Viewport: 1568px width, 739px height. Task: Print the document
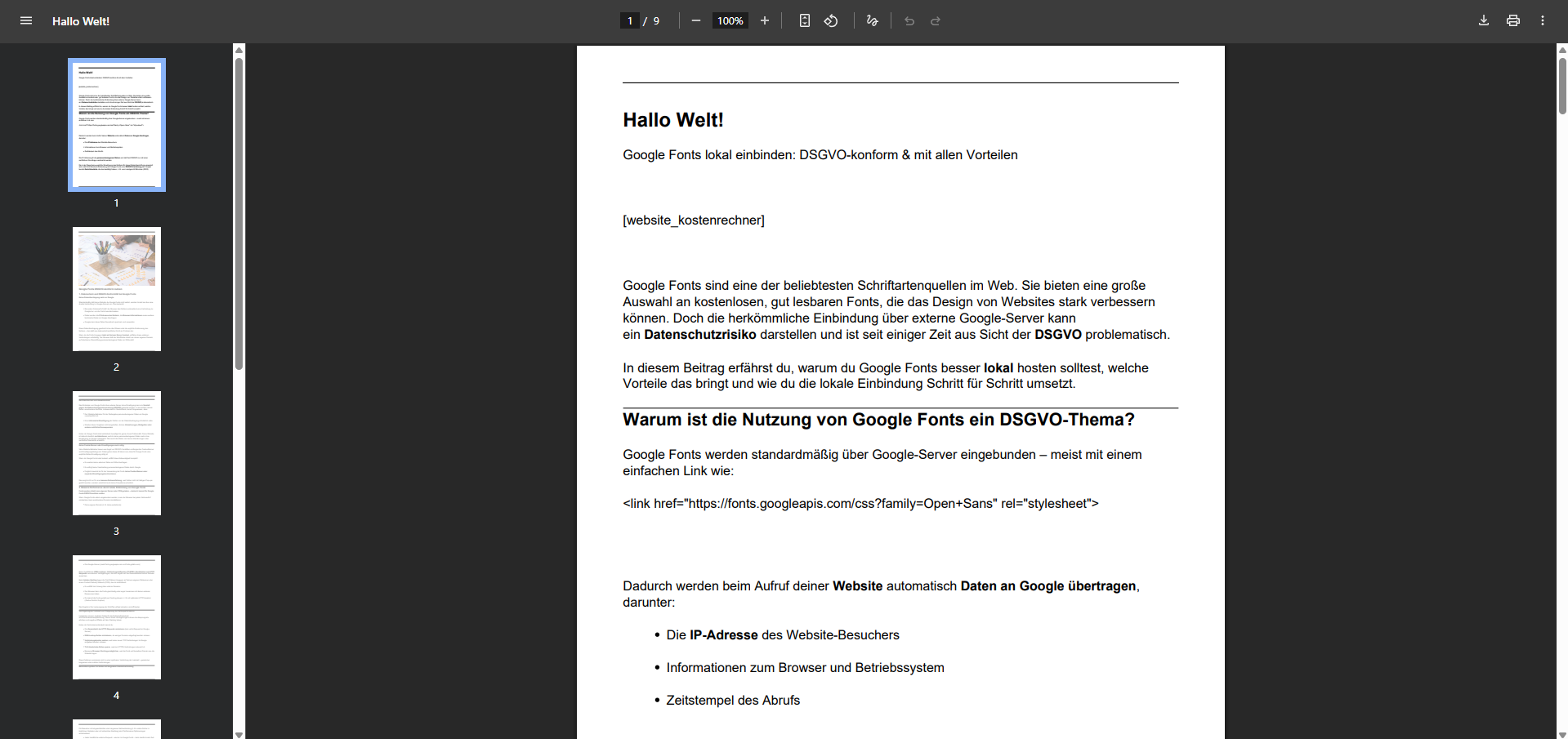(x=1512, y=20)
